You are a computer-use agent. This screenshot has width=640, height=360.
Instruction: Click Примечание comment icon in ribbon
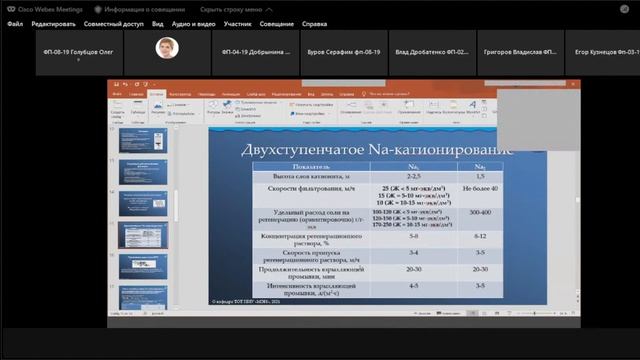409,107
